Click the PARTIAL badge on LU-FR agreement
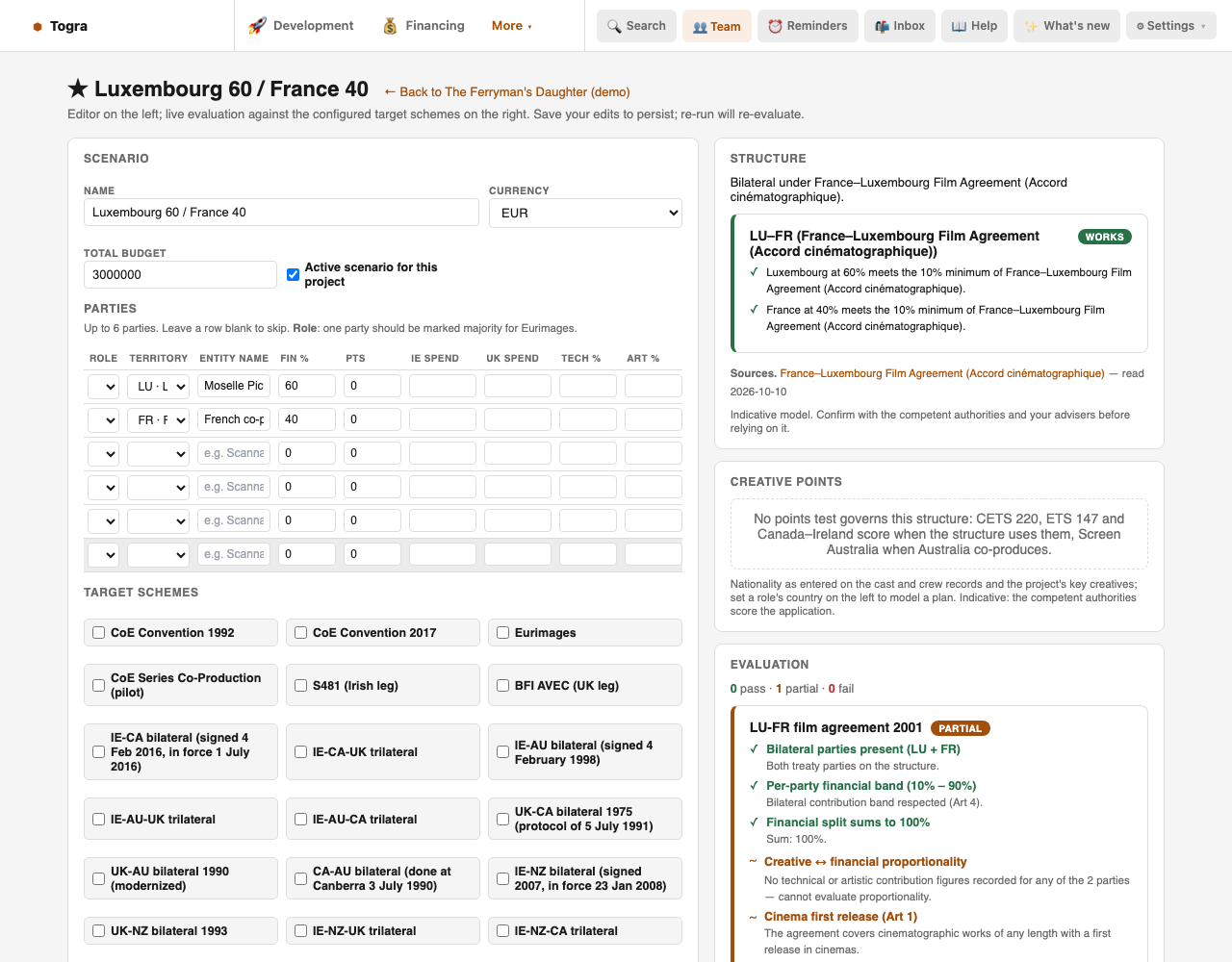Screen dimensions: 1232x962 click(961, 728)
